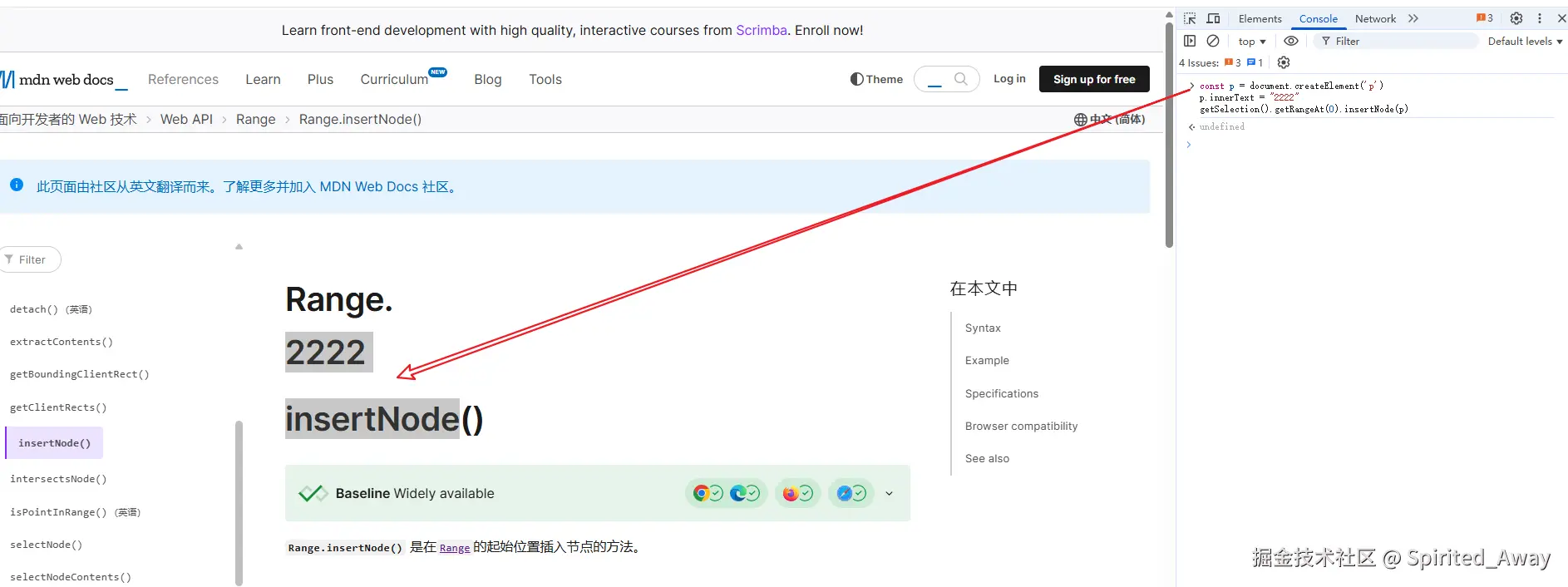Open intersectsNode() in the sidebar

tap(58, 479)
